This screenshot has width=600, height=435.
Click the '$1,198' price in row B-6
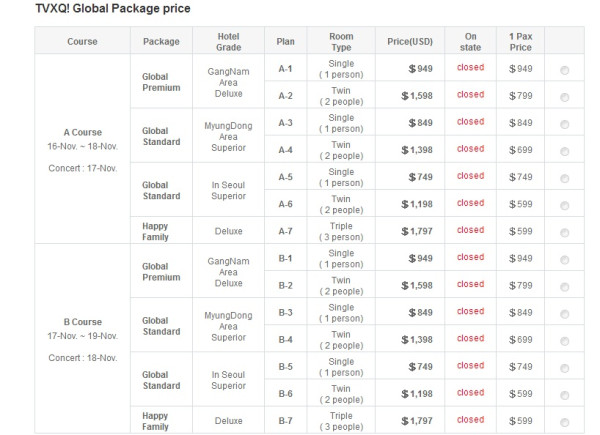click(x=417, y=394)
